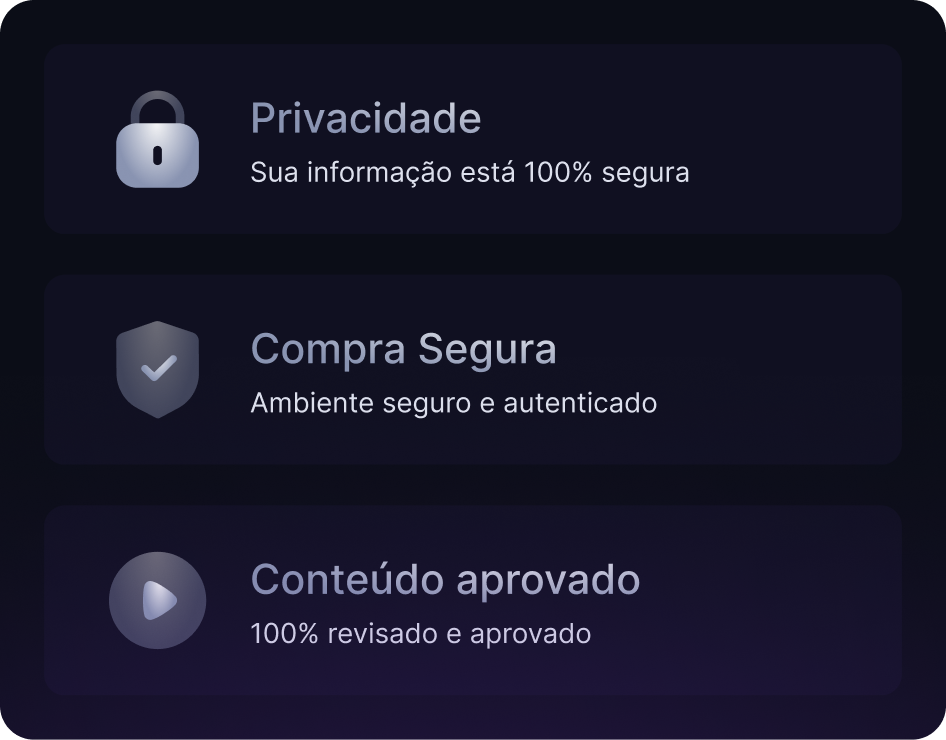Click the padlock privacy icon

point(157,141)
